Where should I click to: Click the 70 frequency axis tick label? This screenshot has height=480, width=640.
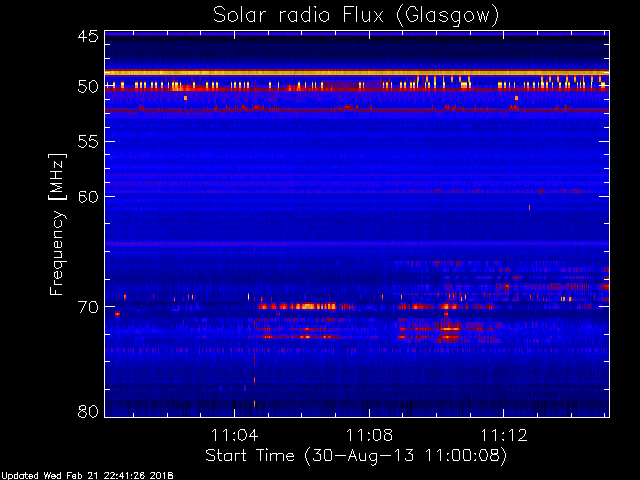pyautogui.click(x=88, y=307)
